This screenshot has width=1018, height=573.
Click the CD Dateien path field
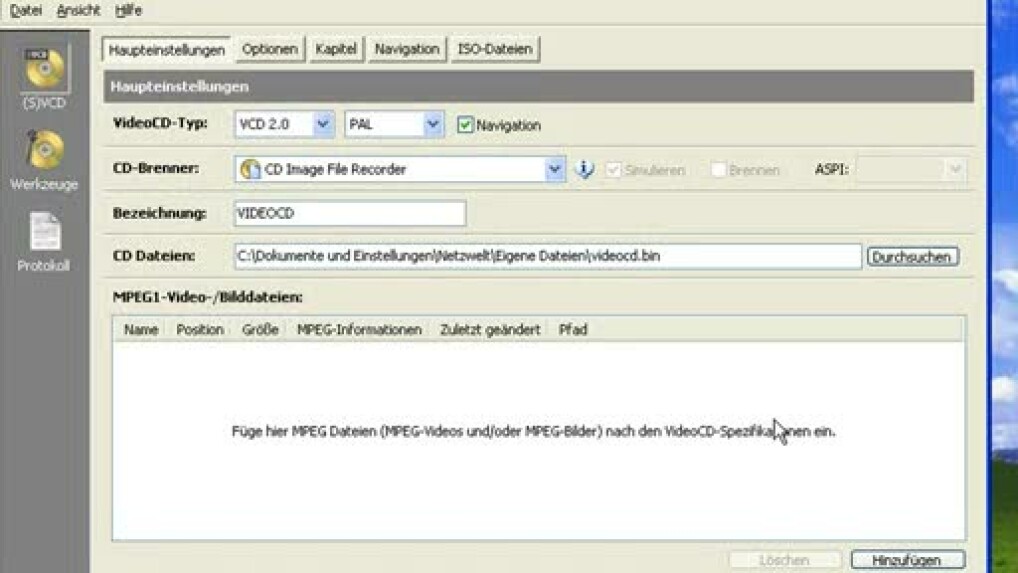coord(547,257)
